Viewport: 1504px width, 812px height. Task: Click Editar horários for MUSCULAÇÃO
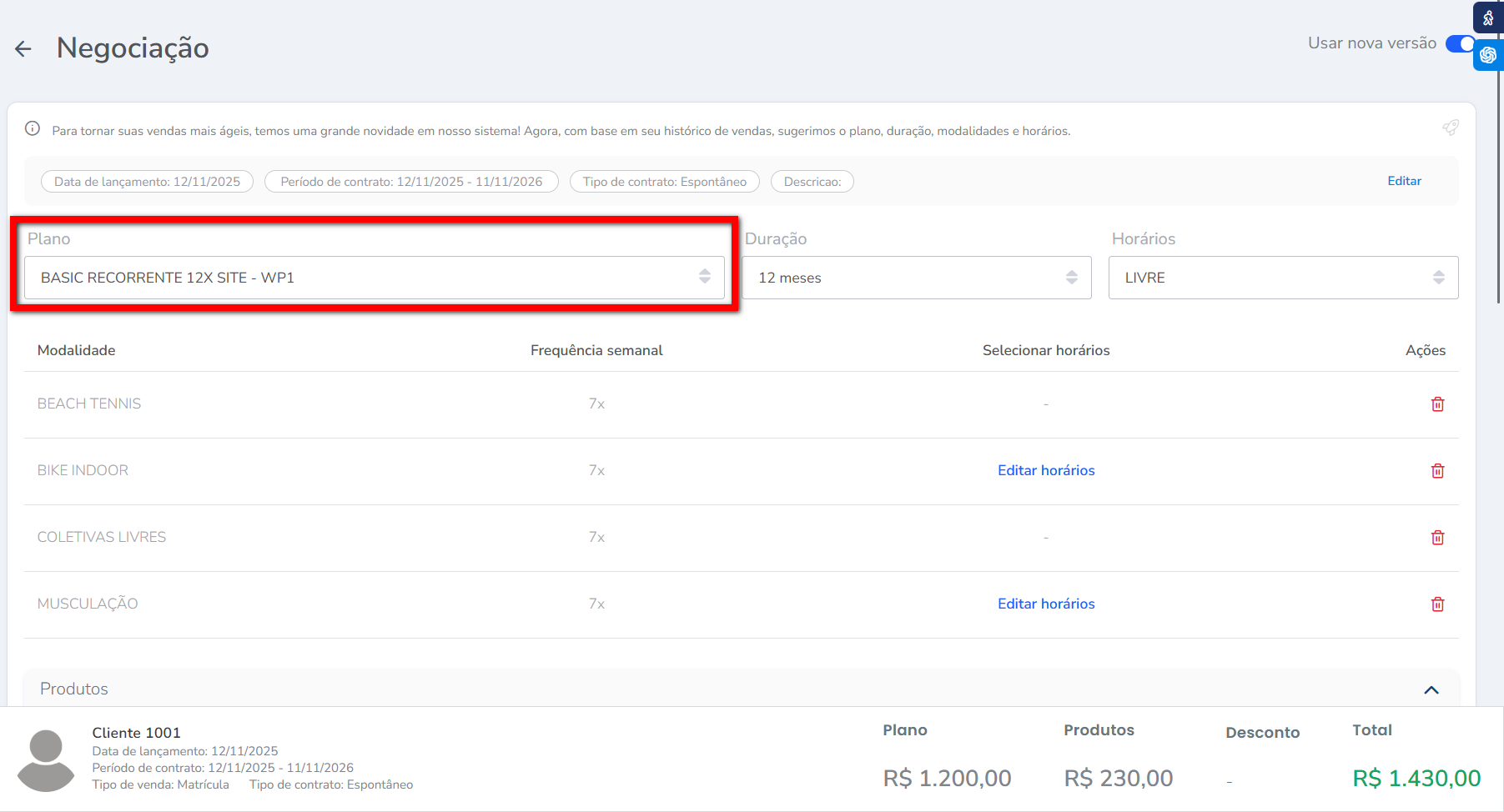point(1046,604)
